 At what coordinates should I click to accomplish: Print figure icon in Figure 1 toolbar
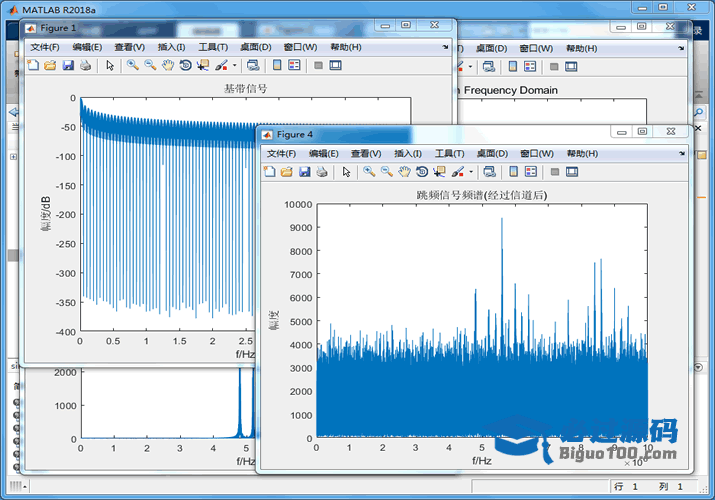tap(85, 65)
